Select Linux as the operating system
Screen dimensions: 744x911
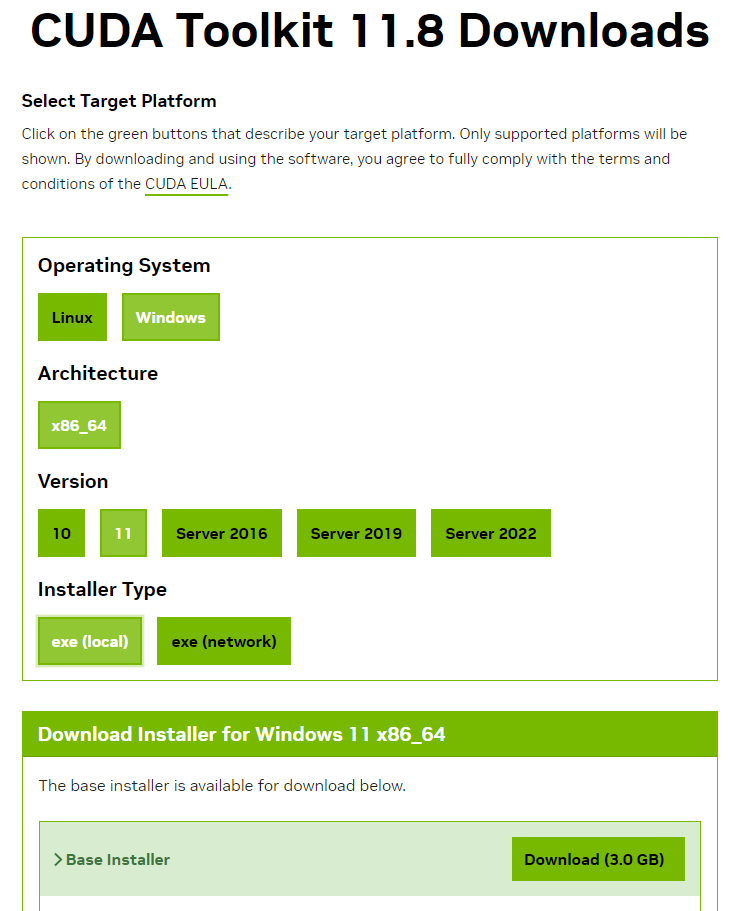click(72, 316)
